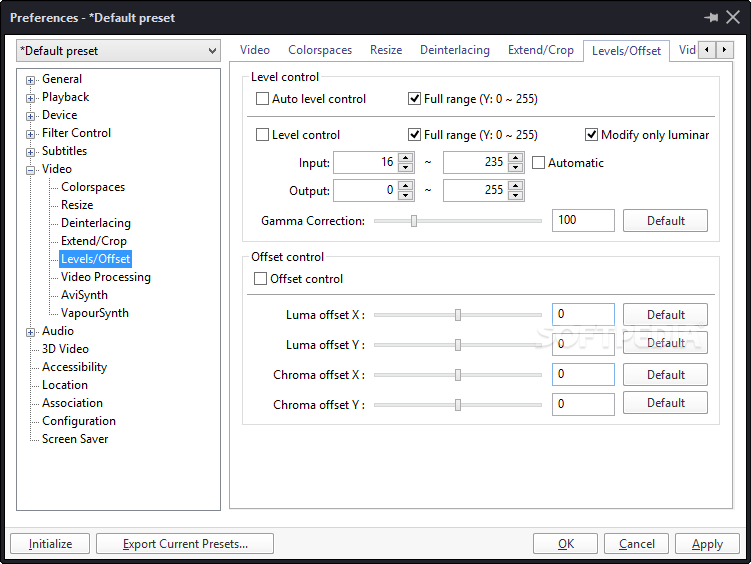Select VapourSynth in the tree
The height and width of the screenshot is (564, 751).
(95, 313)
